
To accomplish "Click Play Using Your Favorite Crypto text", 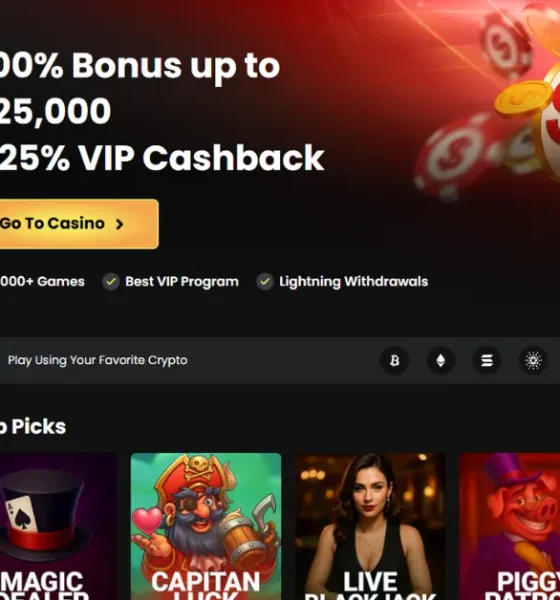I will [98, 360].
